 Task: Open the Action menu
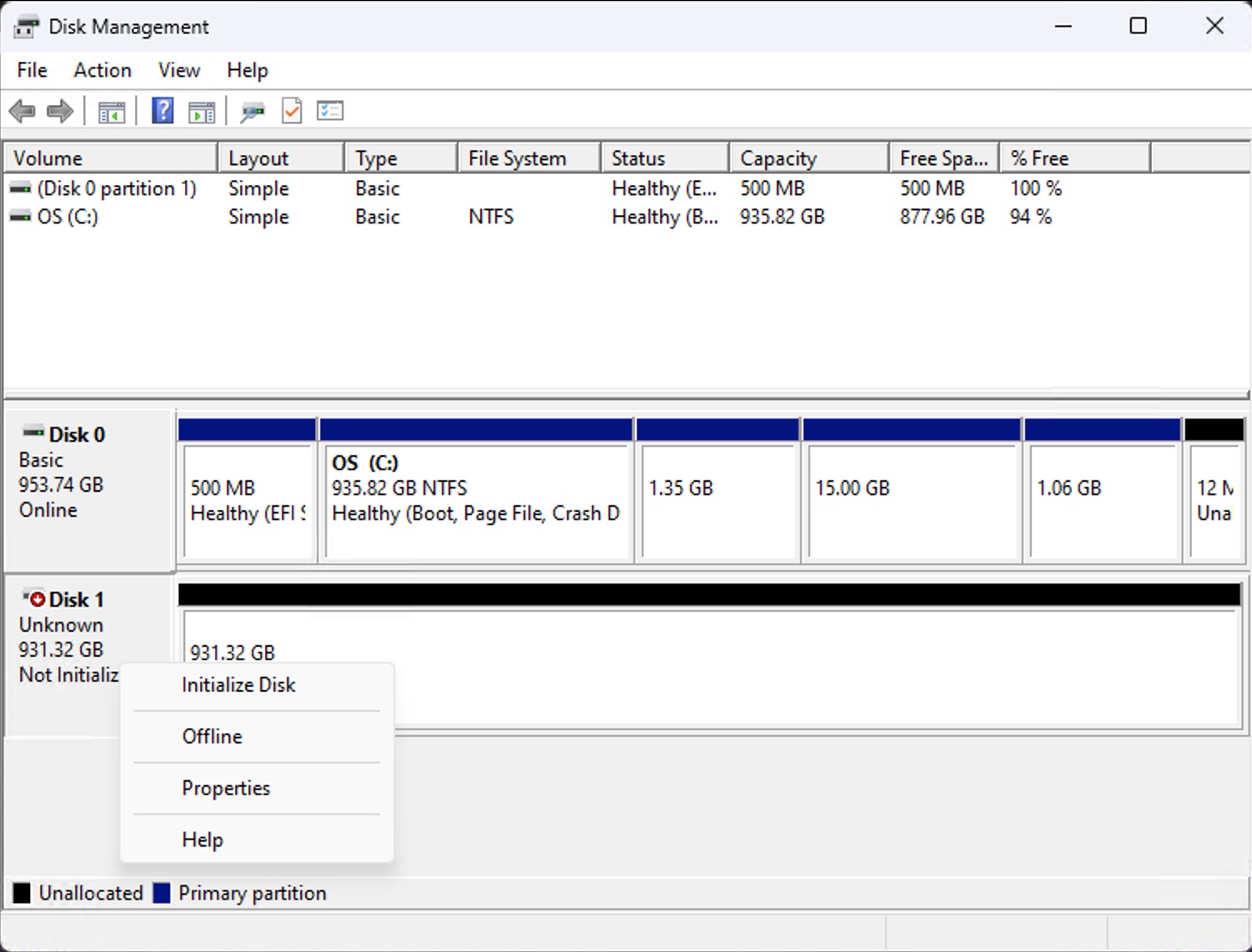[x=103, y=70]
